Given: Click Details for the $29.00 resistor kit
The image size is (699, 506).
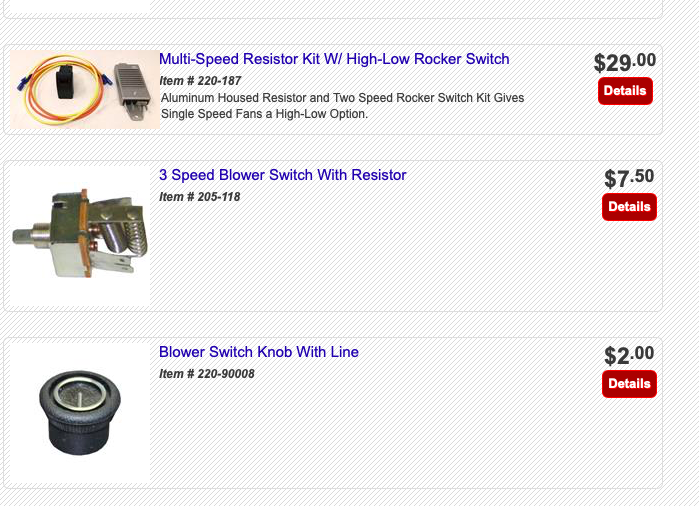Looking at the screenshot, I should pyautogui.click(x=625, y=91).
